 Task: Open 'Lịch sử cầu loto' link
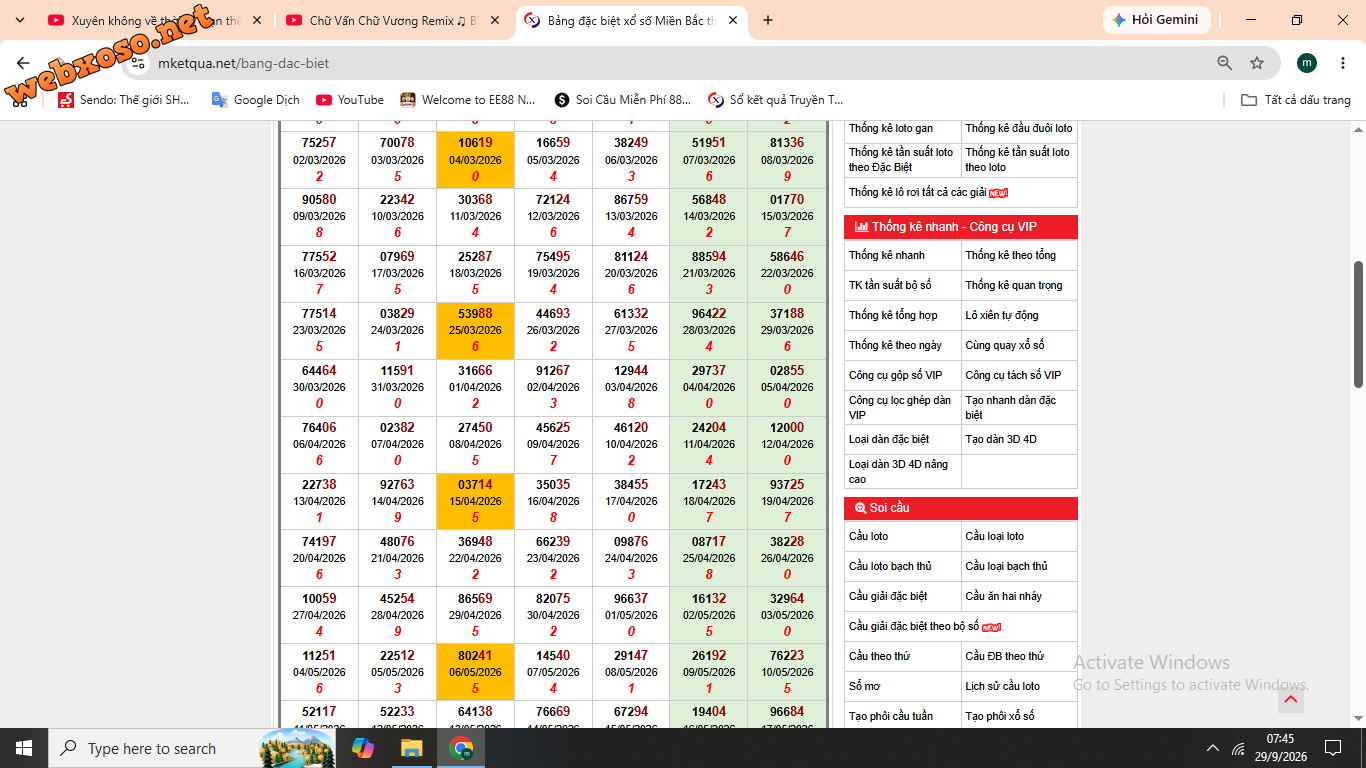1002,686
